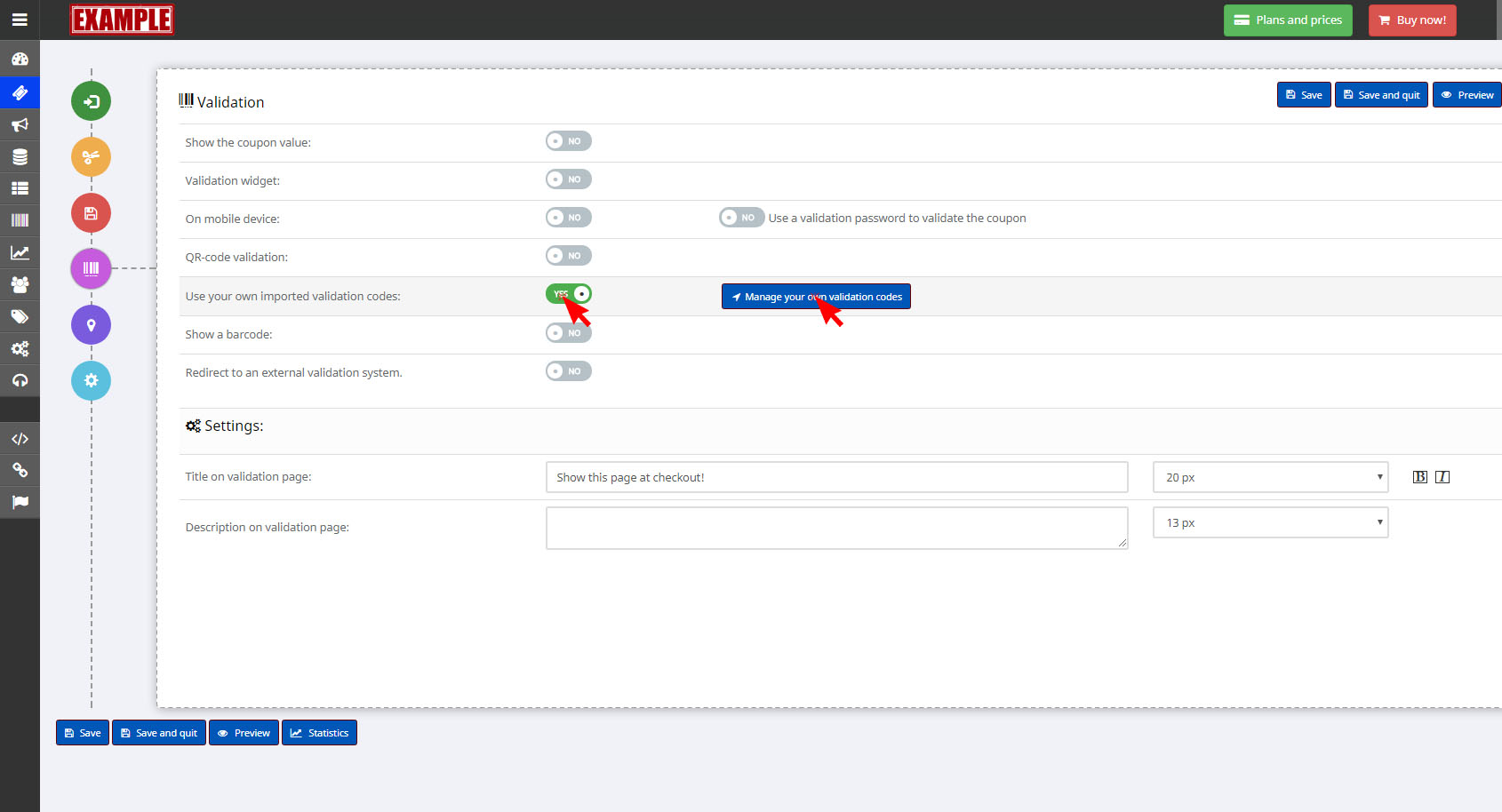The width and height of the screenshot is (1502, 812).
Task: Open the code brackets icon in sidebar
Action: click(x=20, y=439)
